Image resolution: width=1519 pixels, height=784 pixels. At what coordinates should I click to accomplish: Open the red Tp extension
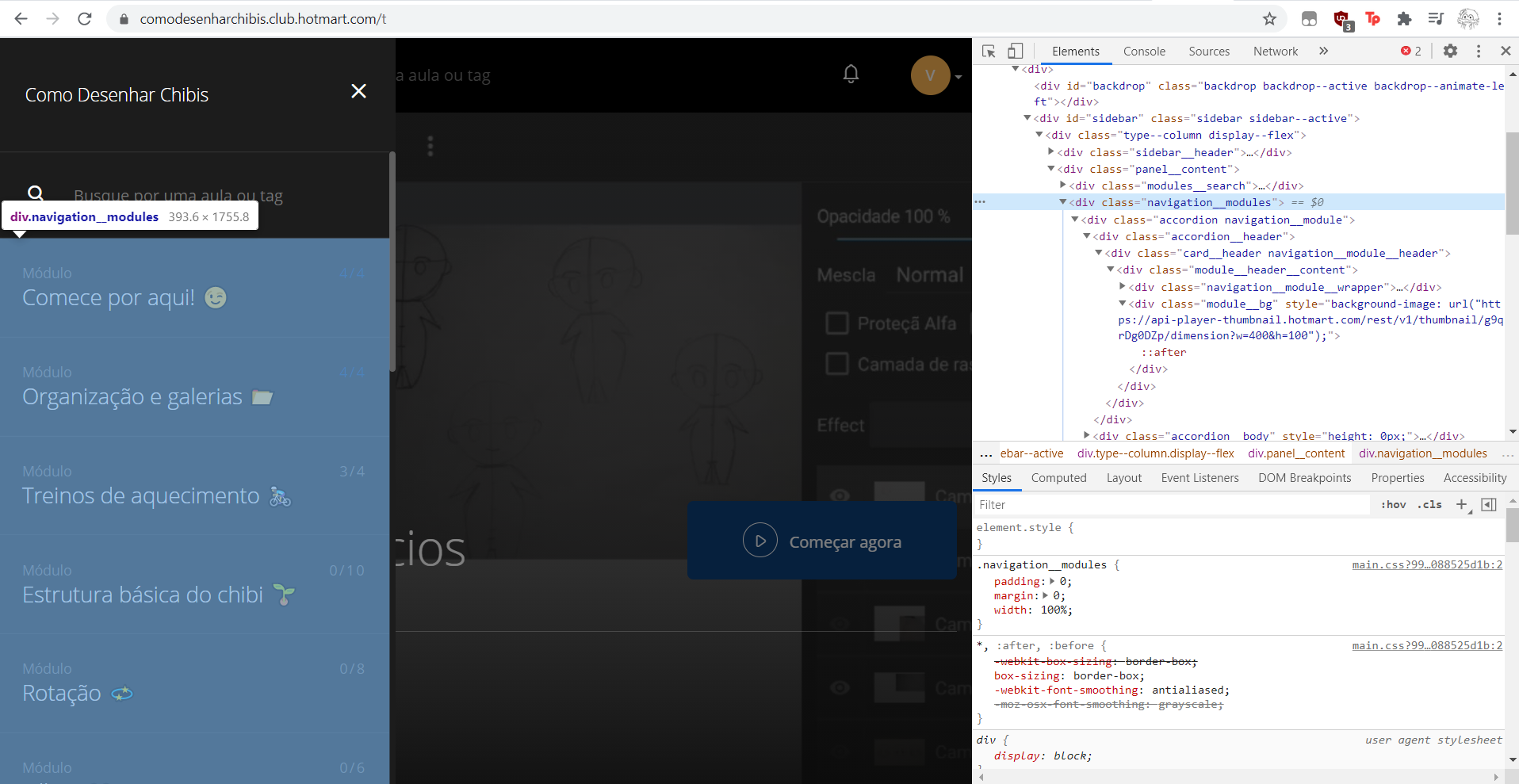coord(1372,18)
